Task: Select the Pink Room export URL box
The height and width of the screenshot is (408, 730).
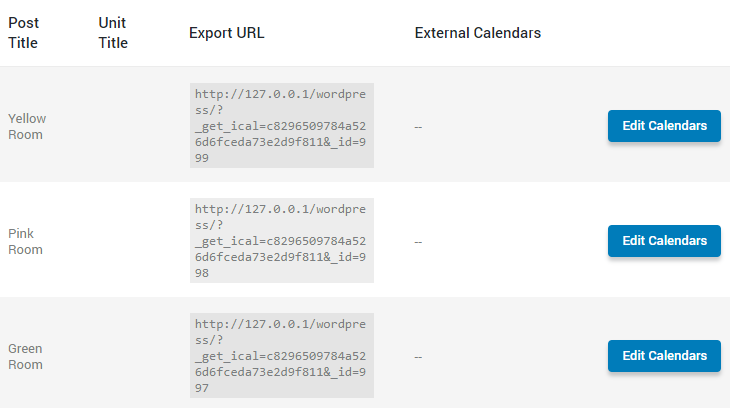Action: point(282,240)
